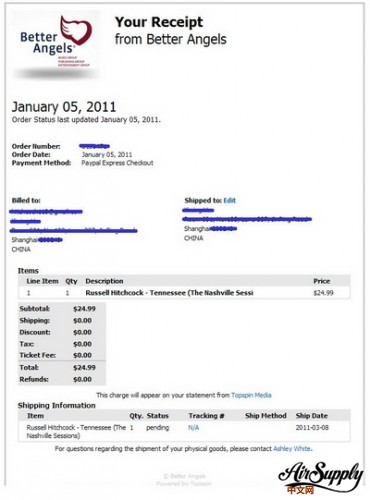The width and height of the screenshot is (370, 500).
Task: Click the Tracking # column header
Action: (206, 416)
